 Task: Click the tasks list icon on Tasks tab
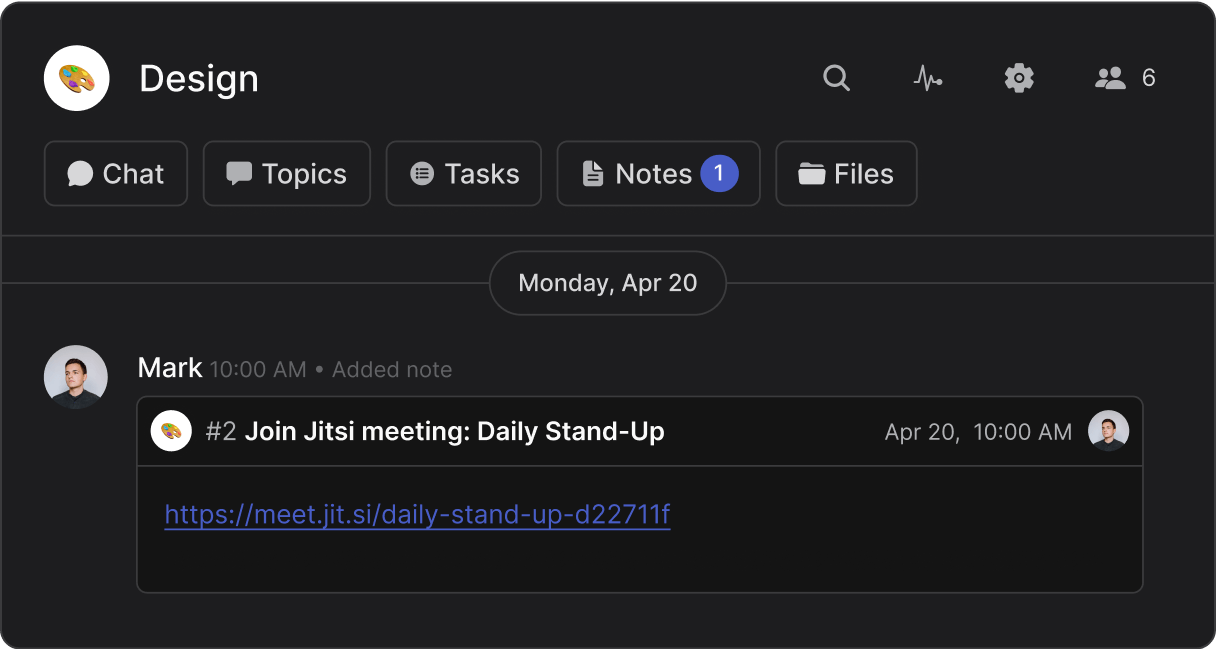click(x=421, y=173)
